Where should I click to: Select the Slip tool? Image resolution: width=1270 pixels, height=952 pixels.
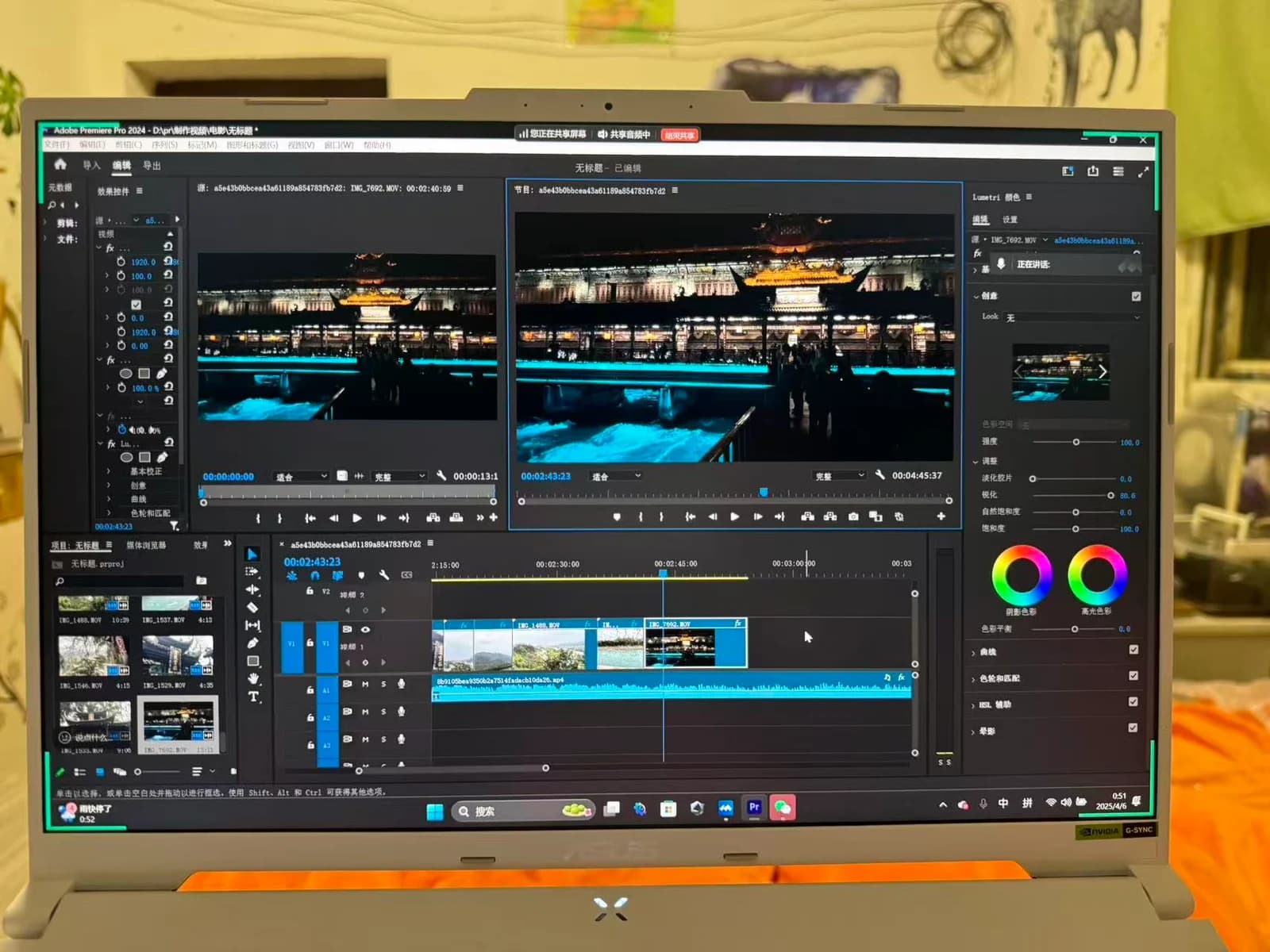tap(252, 625)
